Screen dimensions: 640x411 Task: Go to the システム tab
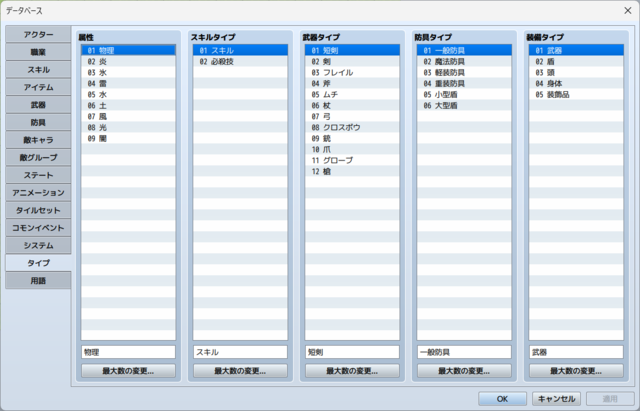38,245
